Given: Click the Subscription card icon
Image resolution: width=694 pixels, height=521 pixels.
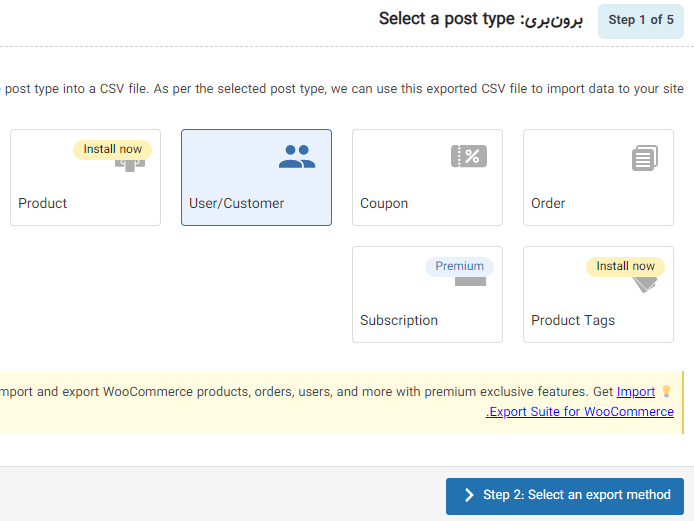Looking at the screenshot, I should (470, 282).
